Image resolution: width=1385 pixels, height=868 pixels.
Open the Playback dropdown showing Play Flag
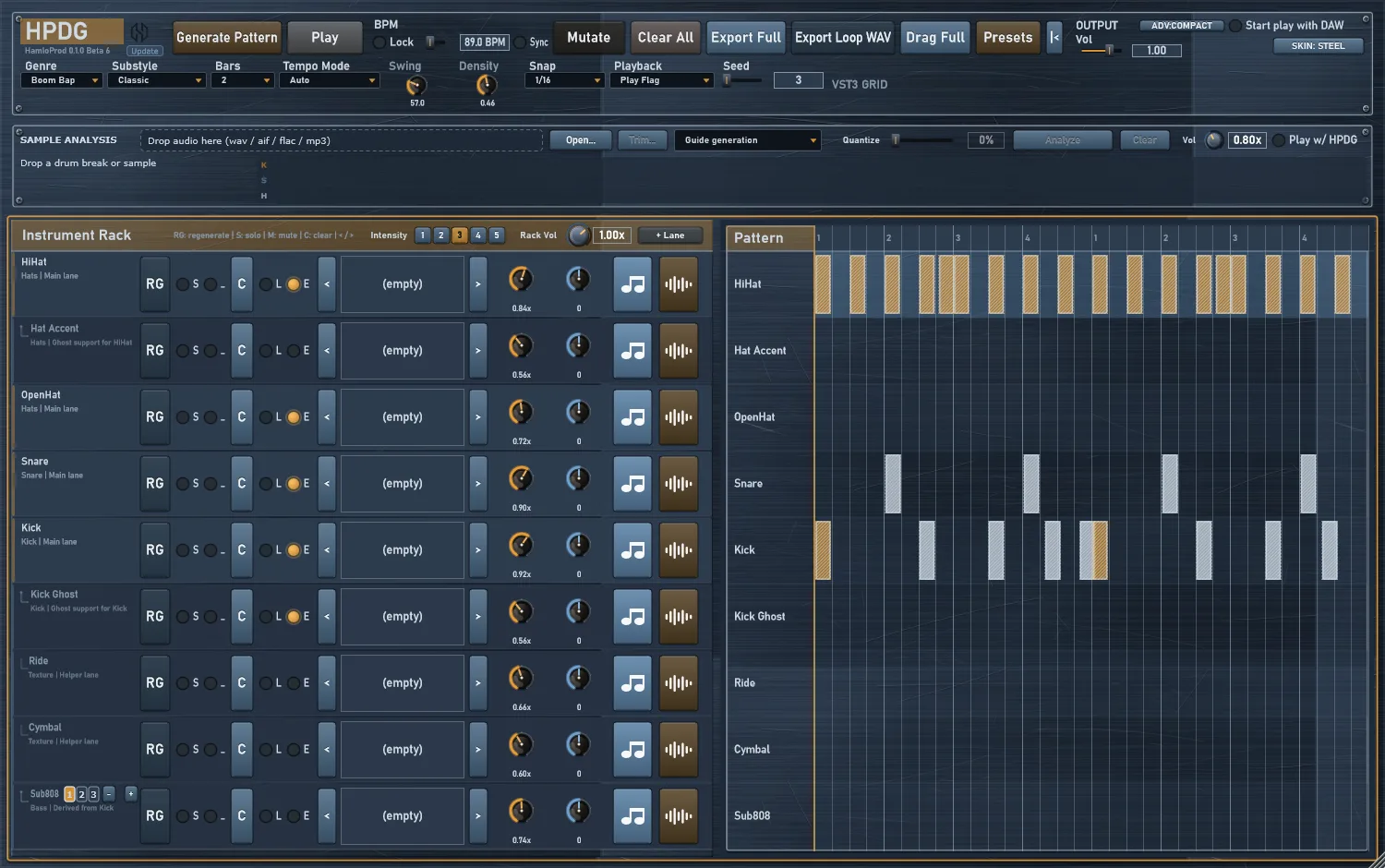click(x=663, y=80)
